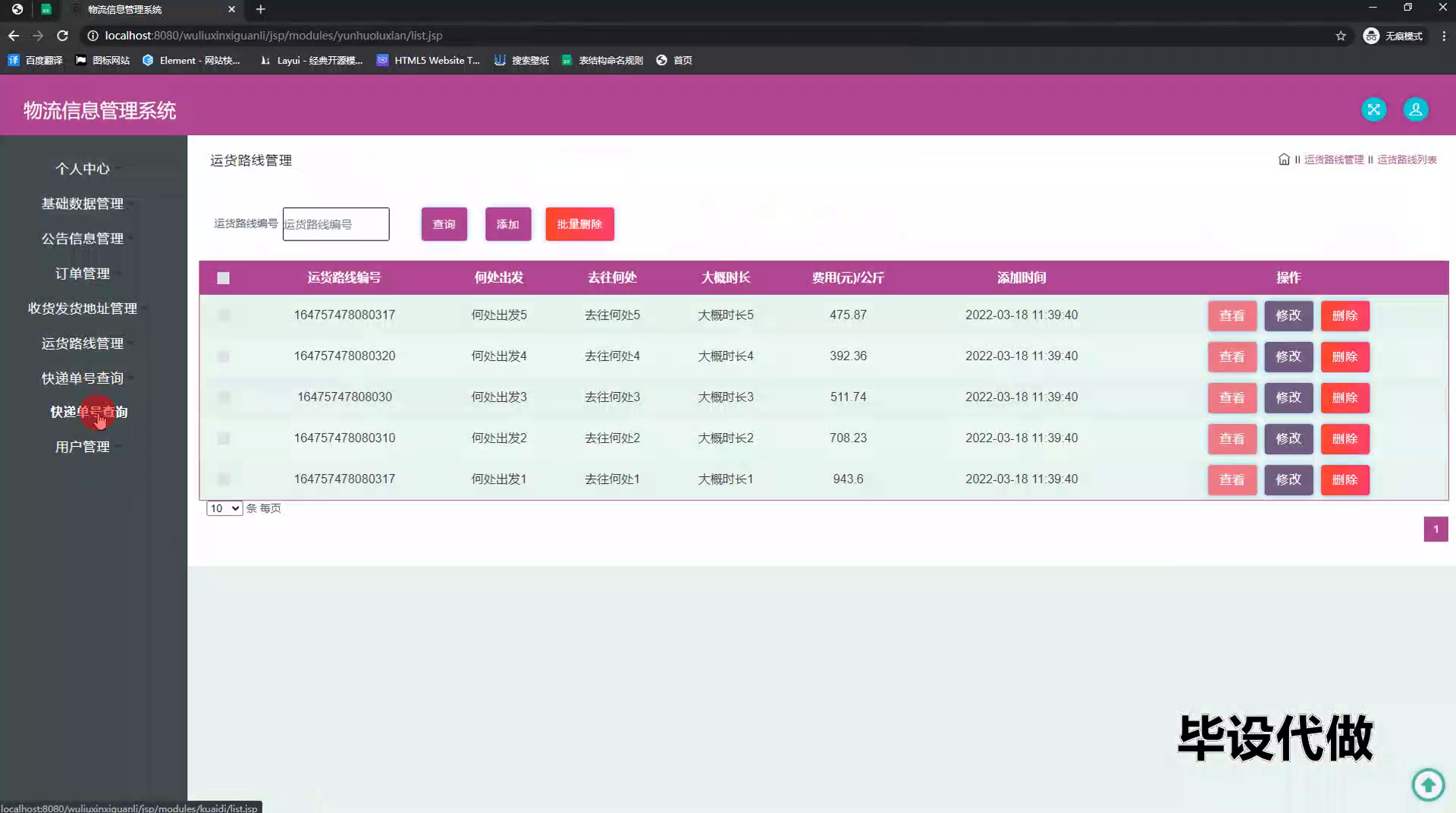Open browser menu three-dot icon
1456x813 pixels.
click(1444, 36)
